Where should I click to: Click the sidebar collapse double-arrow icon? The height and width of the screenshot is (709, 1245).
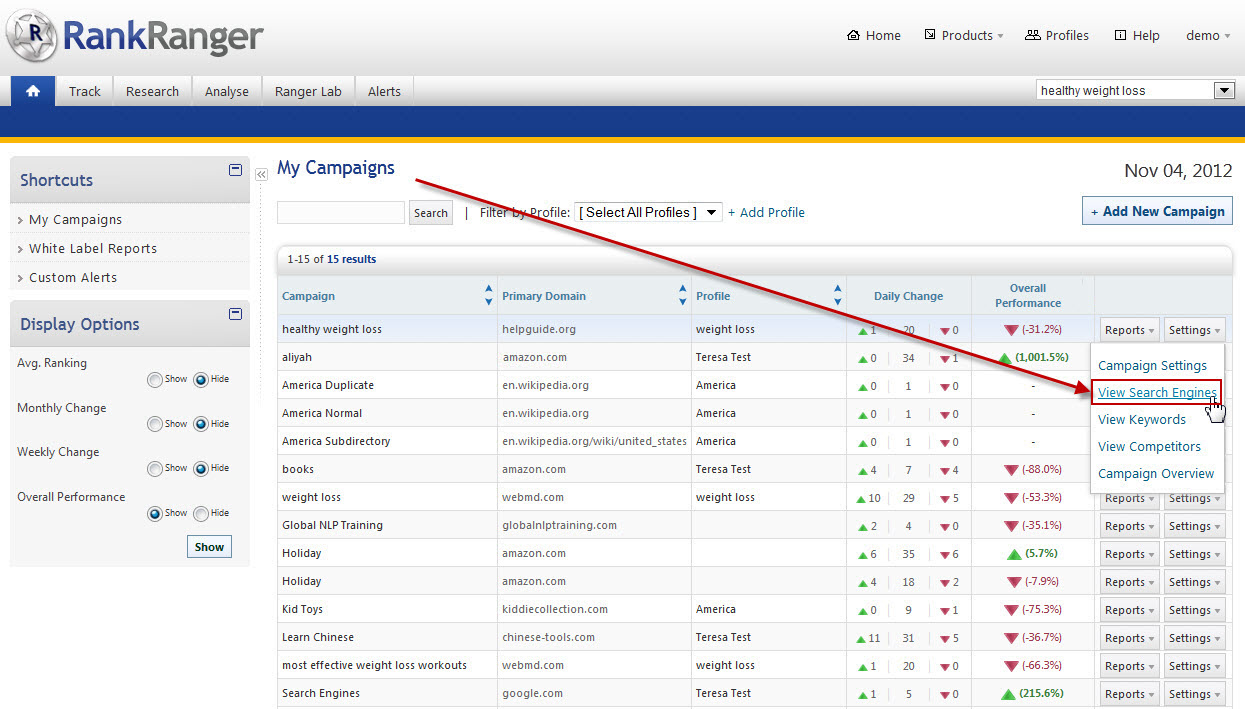(x=261, y=174)
